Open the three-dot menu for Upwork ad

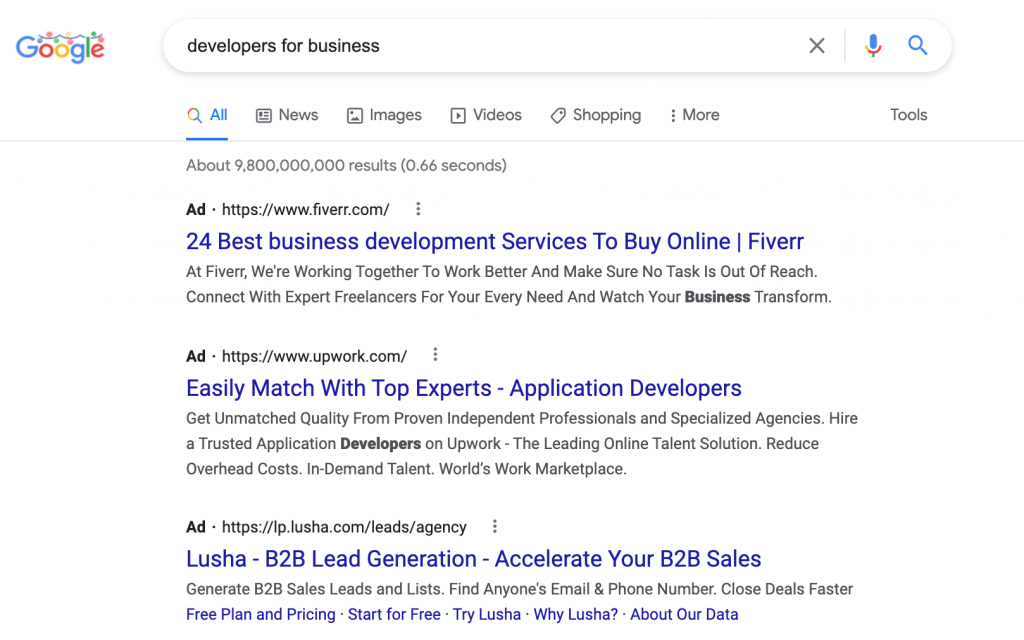(435, 355)
